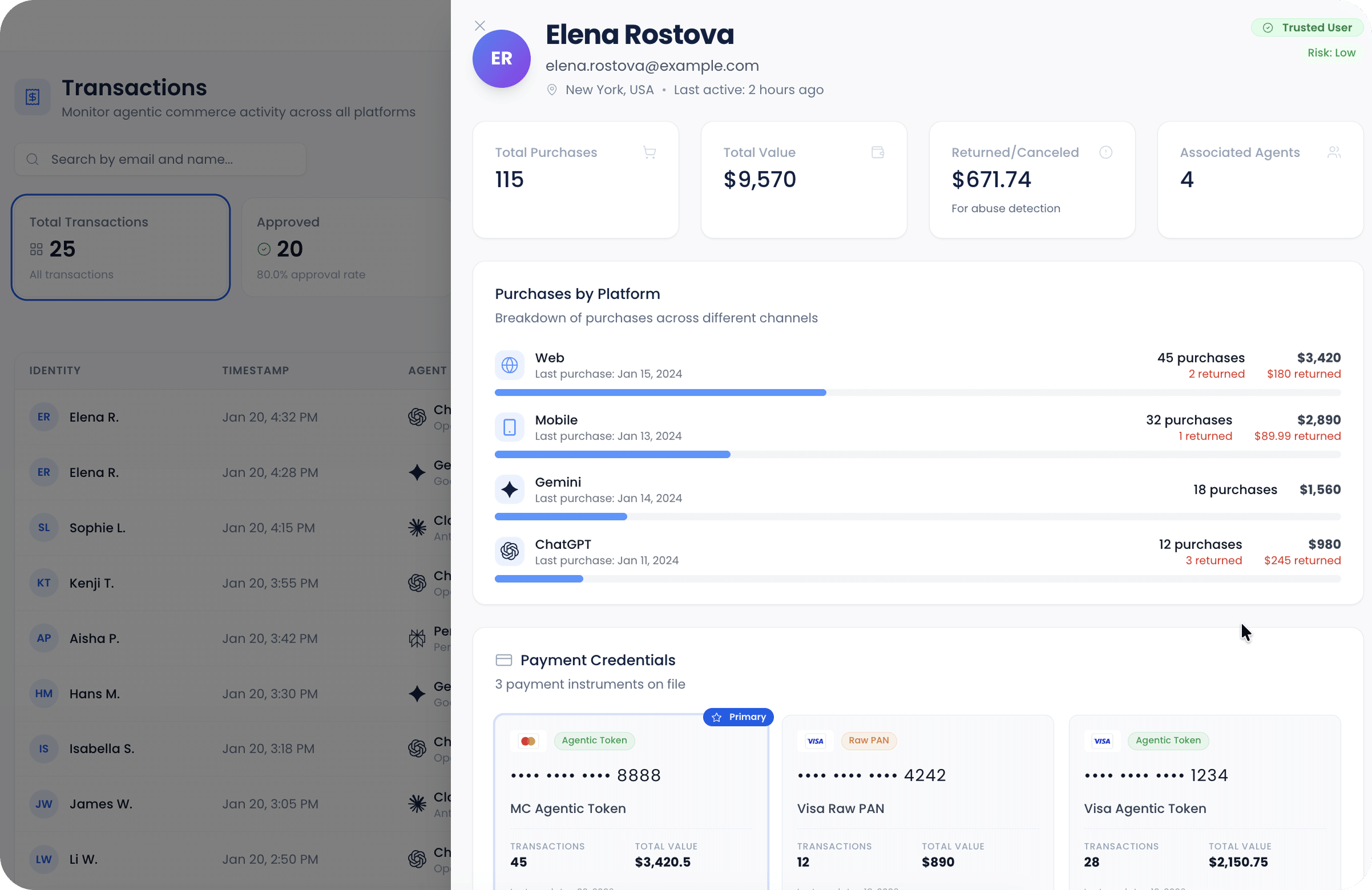Click the Li W. transaction row

(x=233, y=859)
